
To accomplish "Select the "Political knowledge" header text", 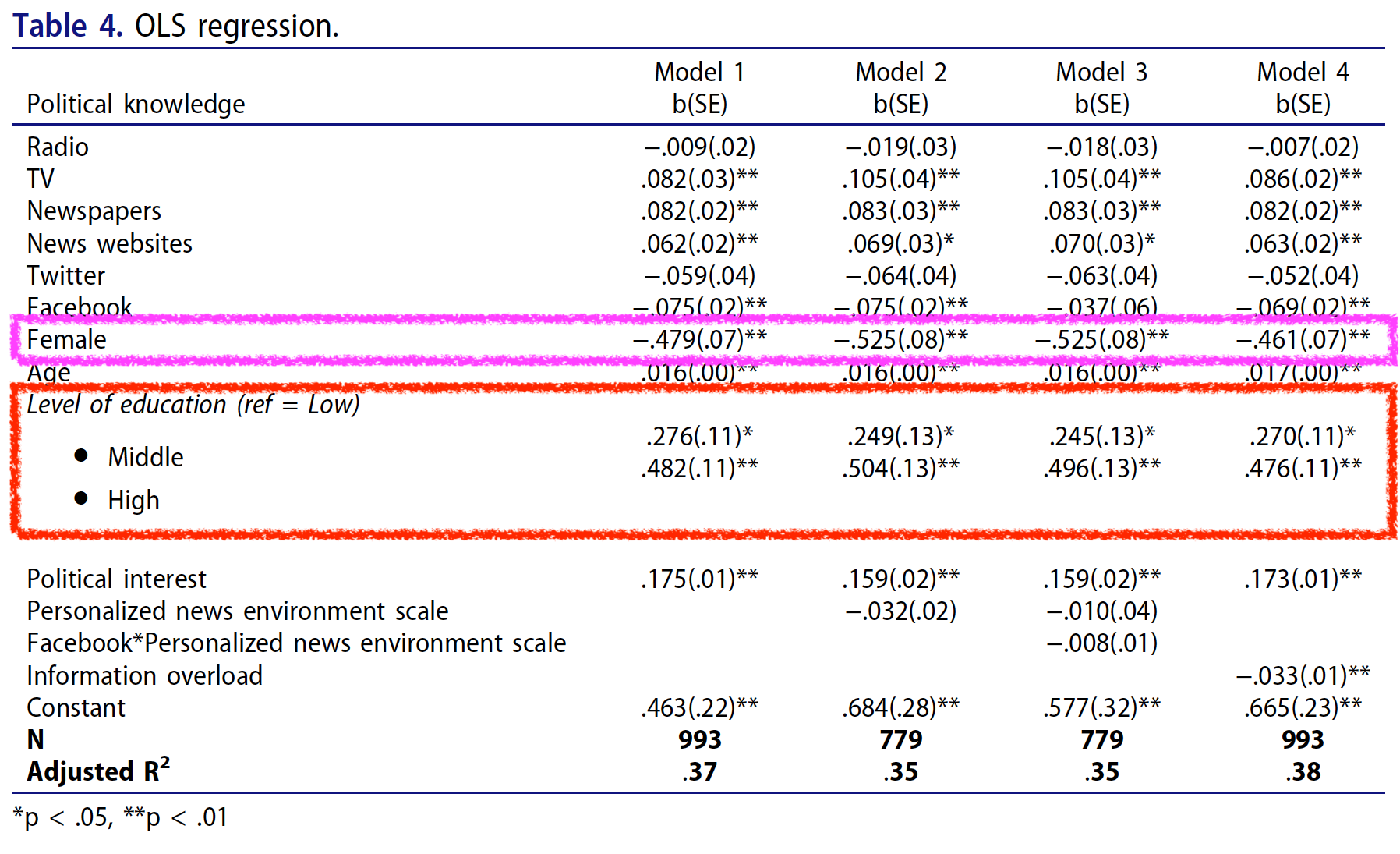I will (x=136, y=105).
